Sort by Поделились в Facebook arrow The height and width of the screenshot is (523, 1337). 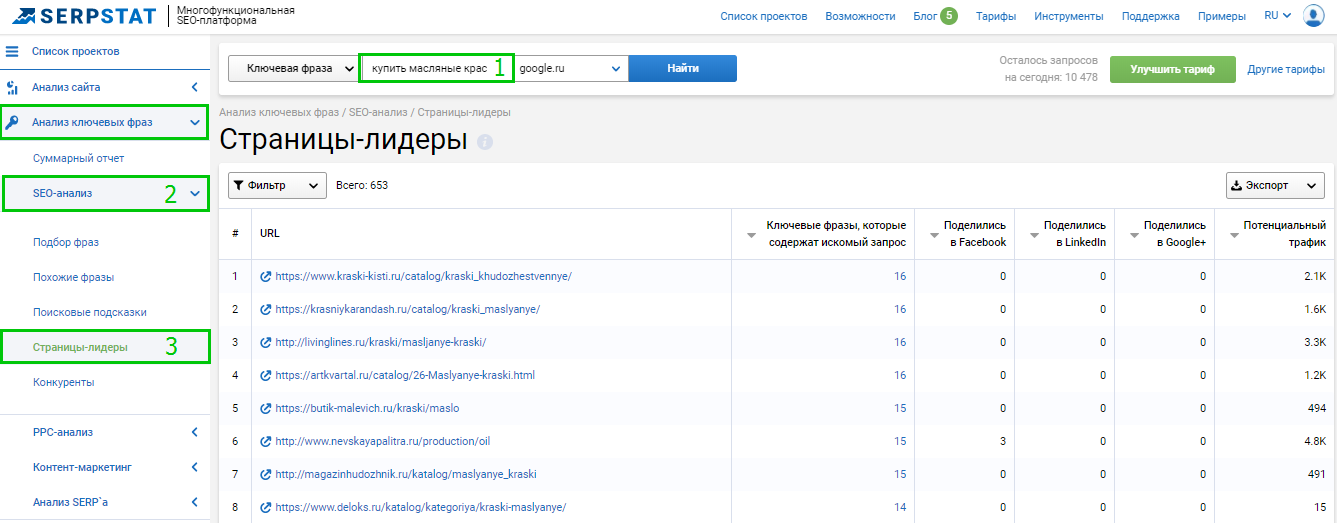coord(933,235)
